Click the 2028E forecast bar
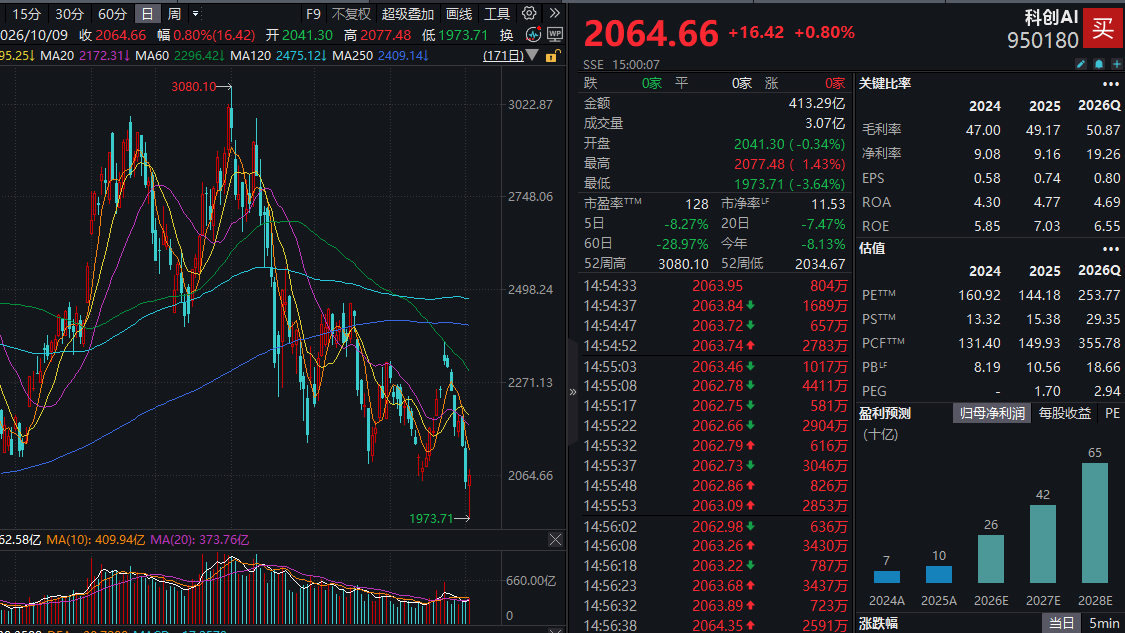1125x633 pixels. coord(1095,522)
